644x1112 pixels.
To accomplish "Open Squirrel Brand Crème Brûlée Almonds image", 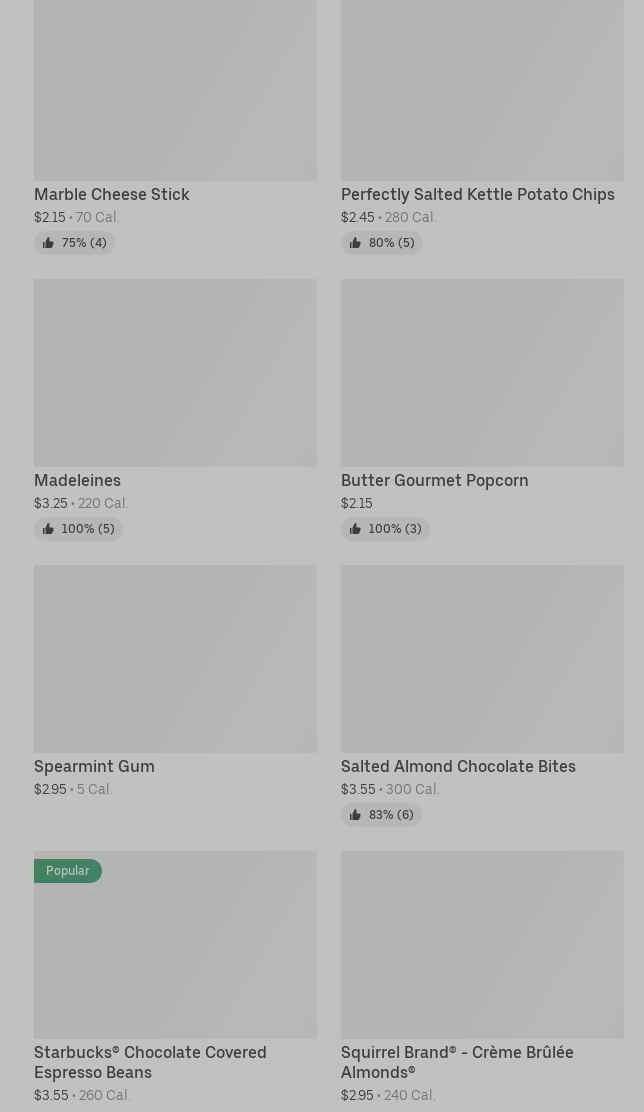I will 482,944.
